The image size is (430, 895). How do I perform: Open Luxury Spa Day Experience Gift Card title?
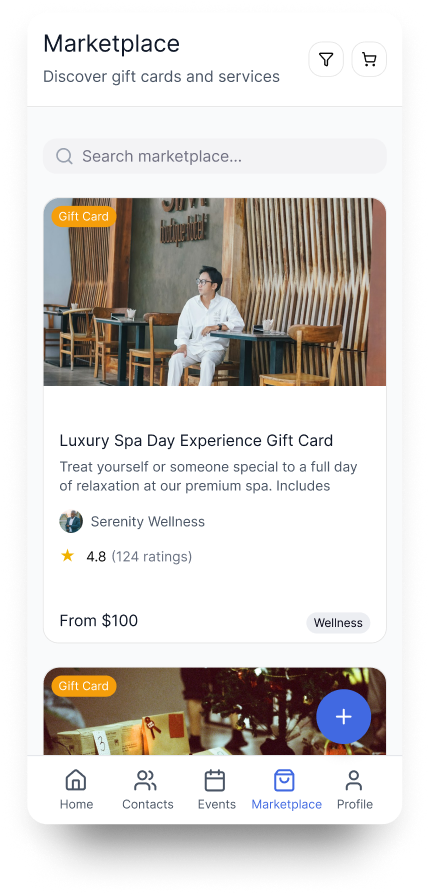tap(196, 441)
